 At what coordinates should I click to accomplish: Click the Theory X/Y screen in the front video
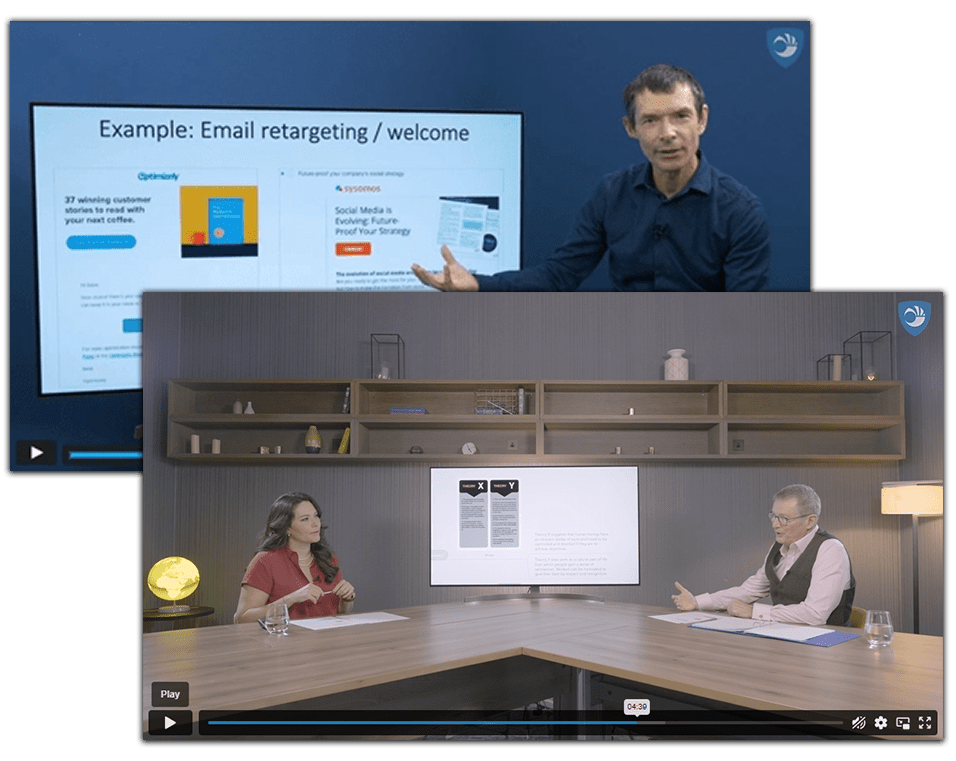point(534,526)
